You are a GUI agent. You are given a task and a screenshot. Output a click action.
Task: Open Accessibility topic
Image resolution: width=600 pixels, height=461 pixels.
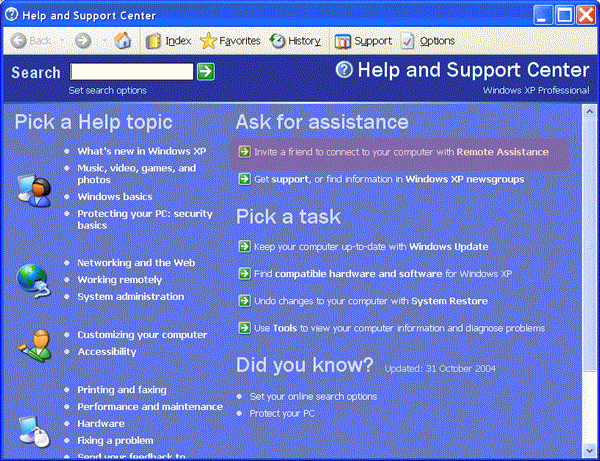(x=107, y=352)
